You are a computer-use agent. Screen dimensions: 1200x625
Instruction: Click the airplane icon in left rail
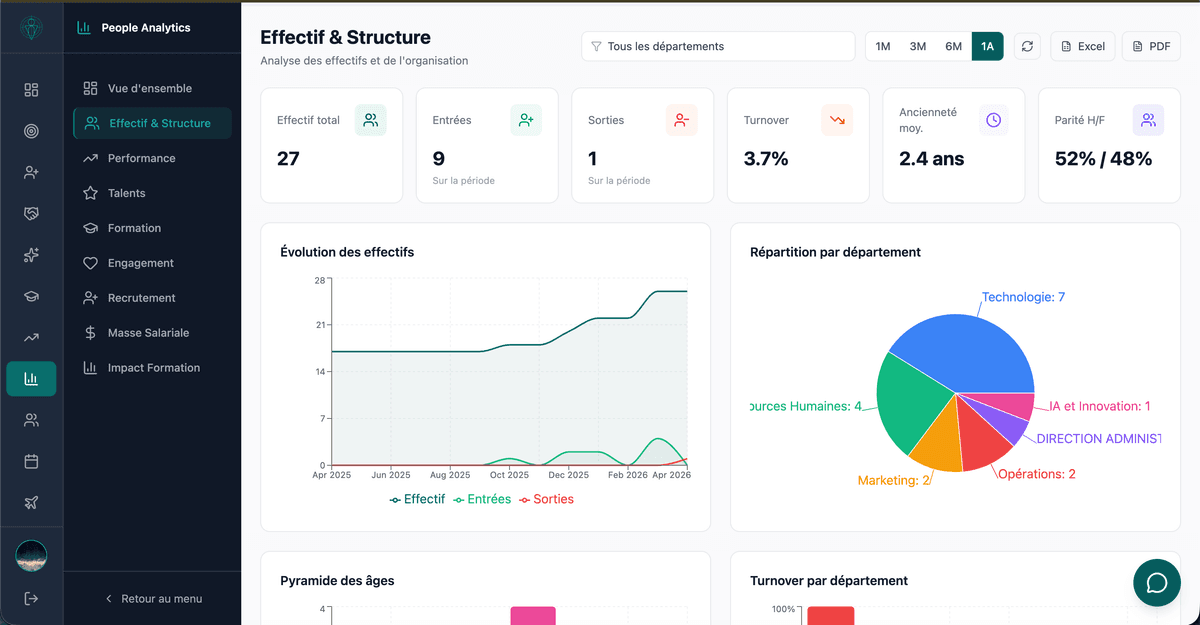click(x=31, y=502)
